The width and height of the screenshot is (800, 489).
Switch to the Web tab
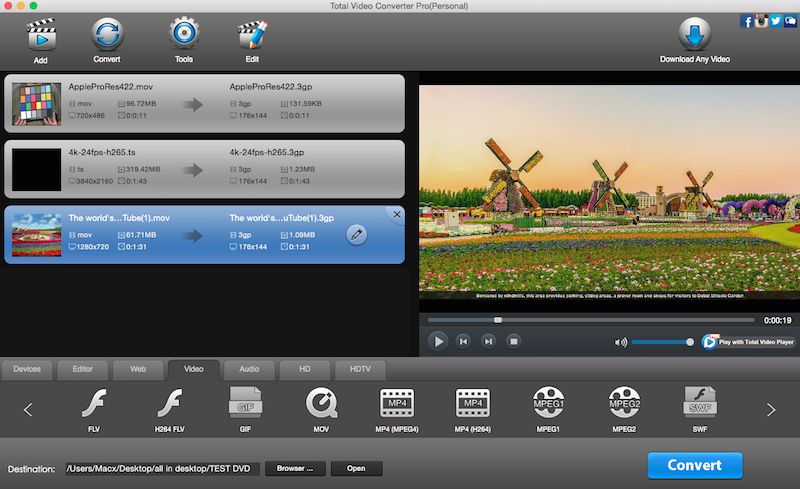point(138,370)
